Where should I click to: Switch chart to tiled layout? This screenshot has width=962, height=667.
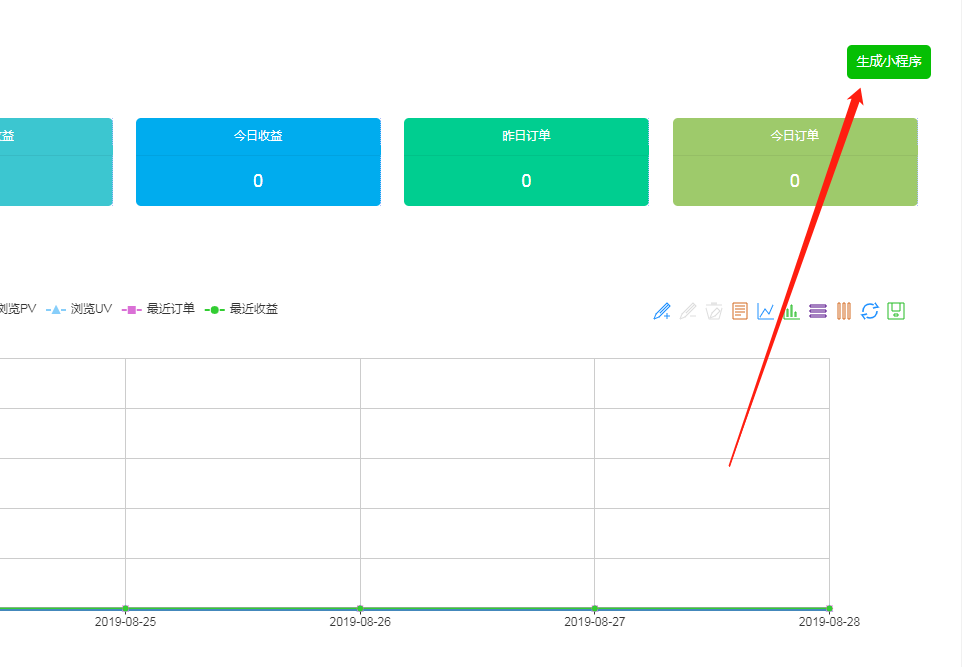[844, 311]
